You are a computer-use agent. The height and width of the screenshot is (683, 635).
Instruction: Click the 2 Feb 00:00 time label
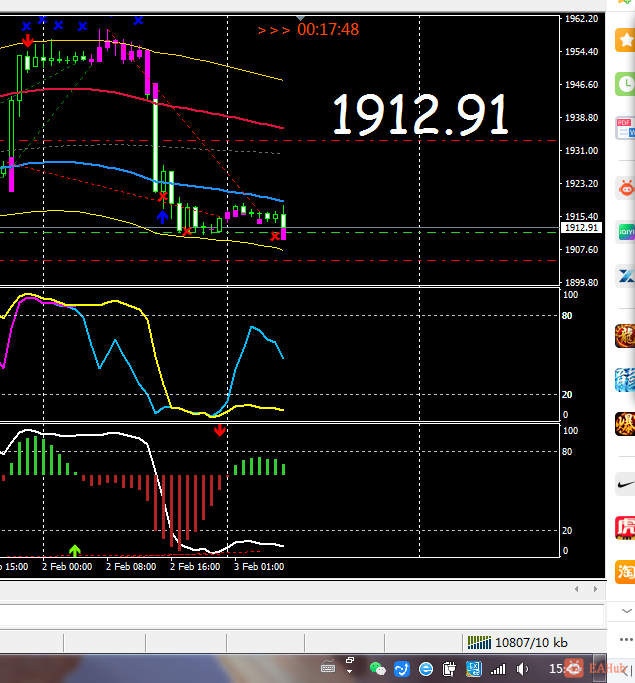point(67,566)
